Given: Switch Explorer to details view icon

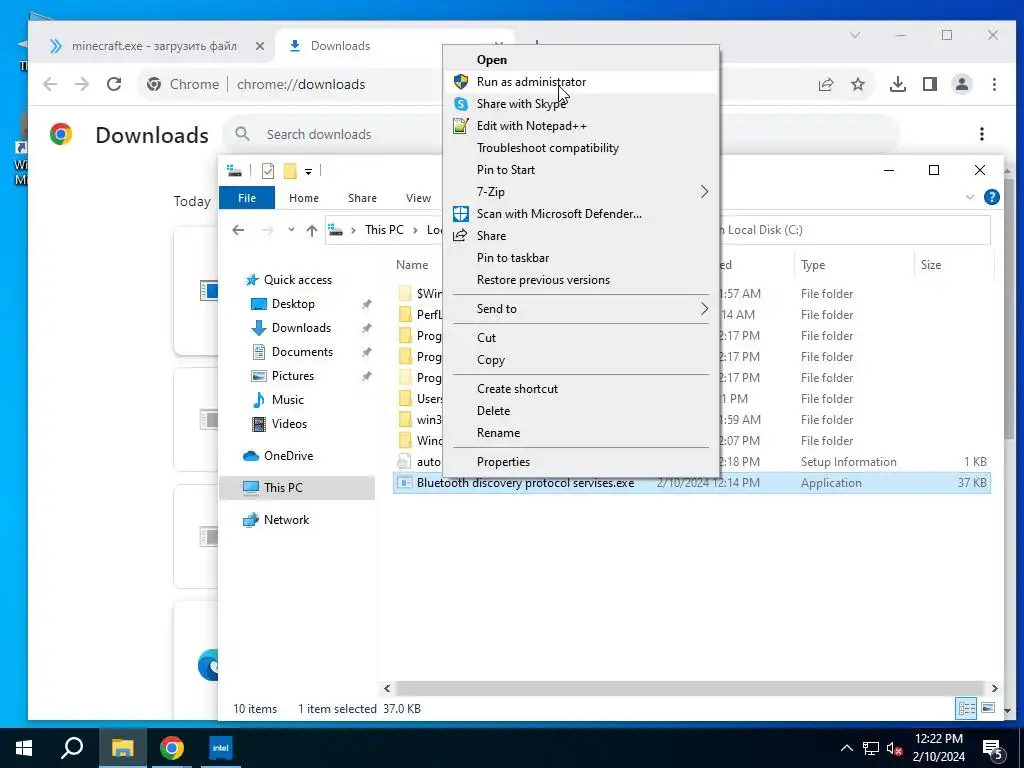Looking at the screenshot, I should (967, 708).
